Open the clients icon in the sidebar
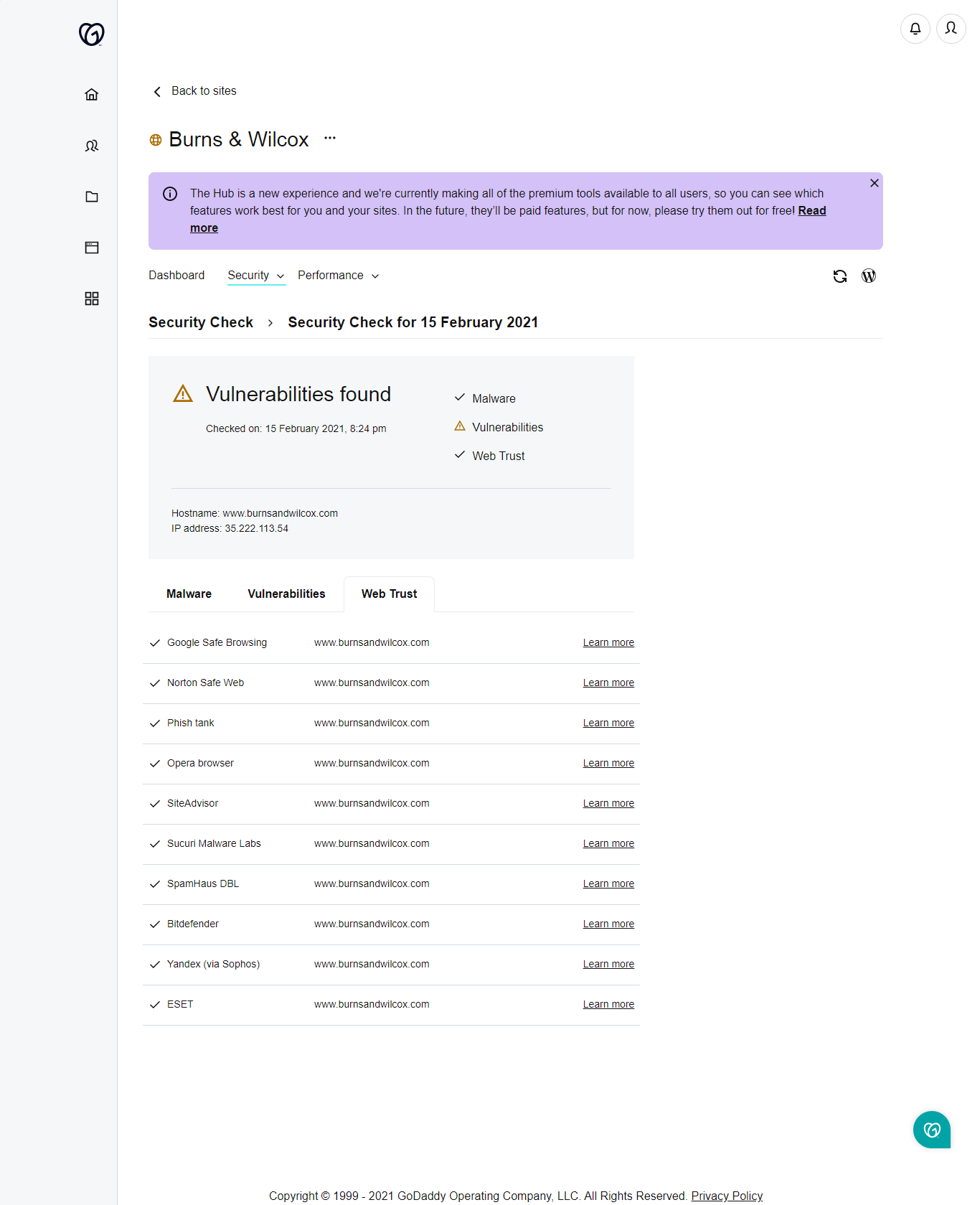Viewport: 980px width, 1205px height. click(92, 146)
